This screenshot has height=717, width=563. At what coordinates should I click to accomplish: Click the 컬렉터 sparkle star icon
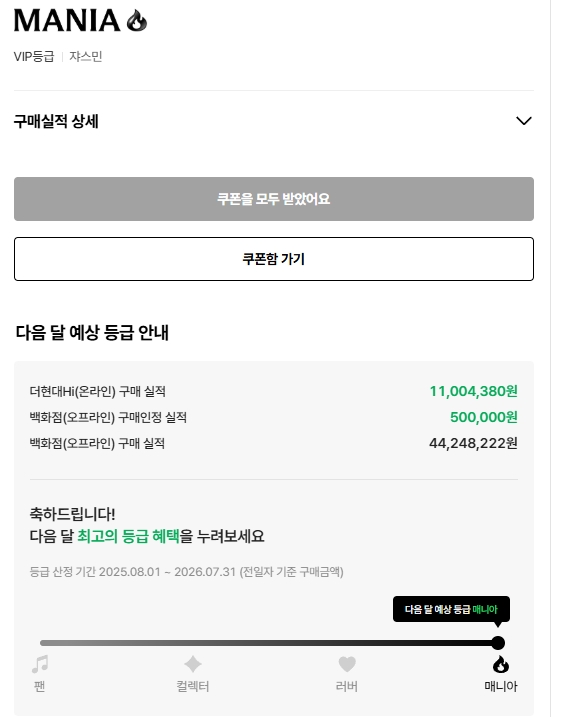click(193, 664)
